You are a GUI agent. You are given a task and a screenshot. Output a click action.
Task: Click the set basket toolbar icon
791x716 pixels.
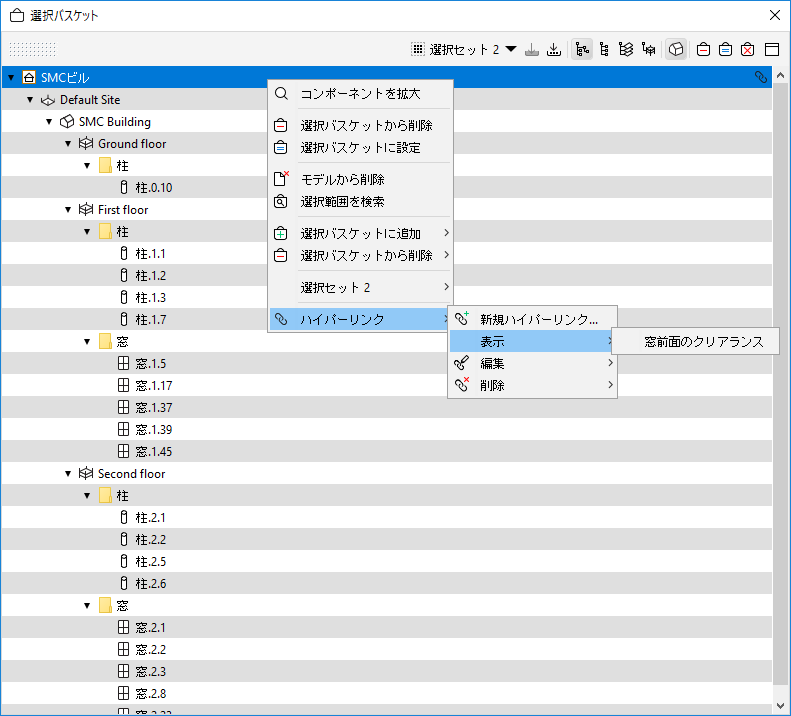725,49
